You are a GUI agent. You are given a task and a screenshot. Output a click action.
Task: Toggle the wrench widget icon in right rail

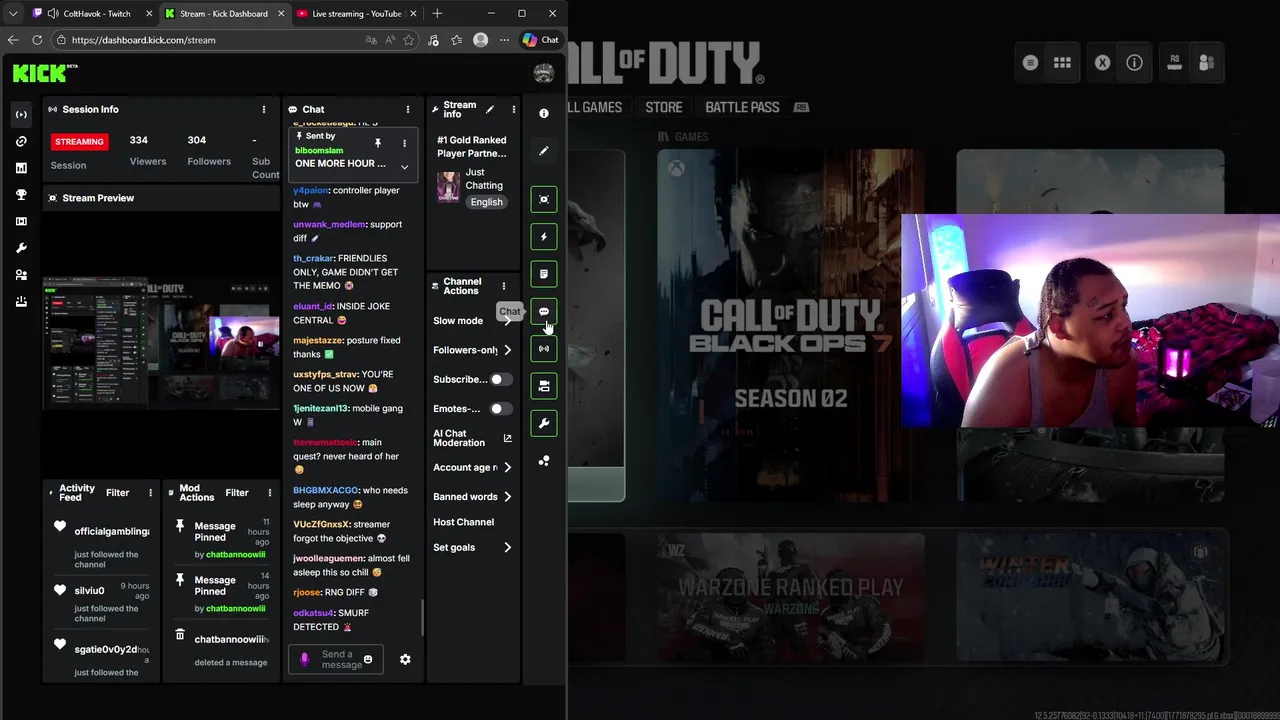click(x=544, y=423)
